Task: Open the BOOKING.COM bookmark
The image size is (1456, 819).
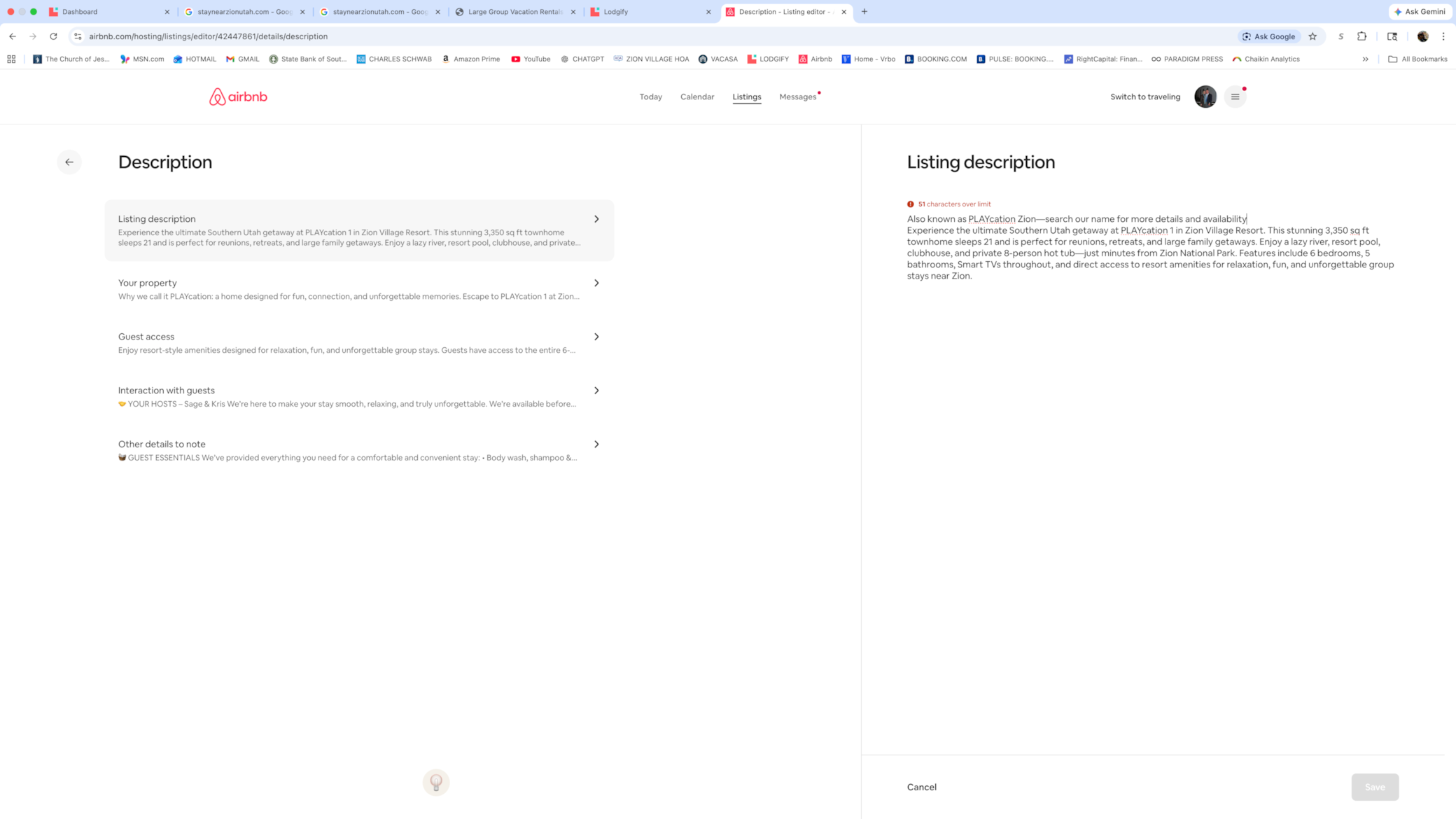Action: pos(936,59)
